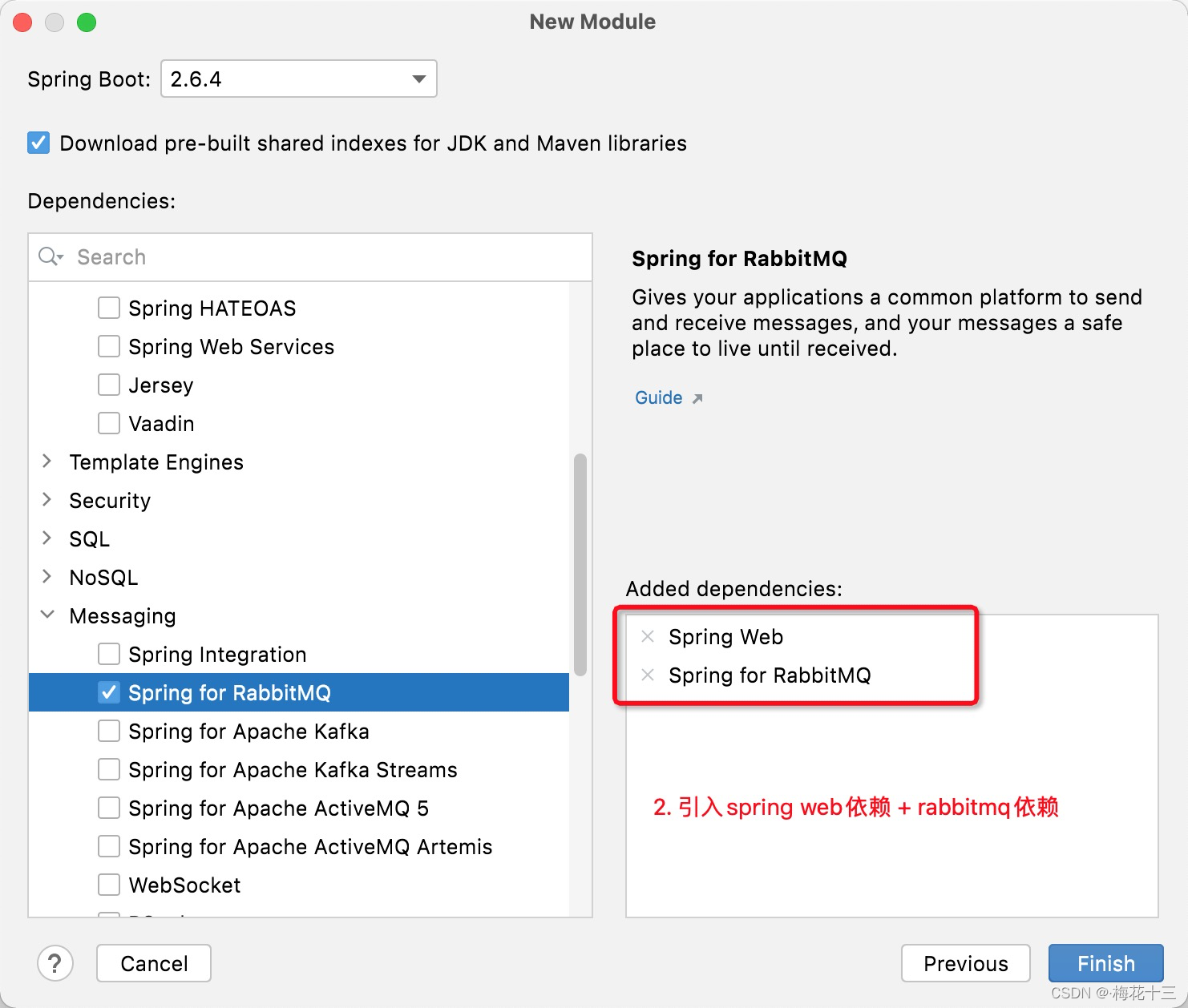1188x1008 pixels.
Task: Toggle download pre-built shared indexes checkbox
Action: [38, 143]
